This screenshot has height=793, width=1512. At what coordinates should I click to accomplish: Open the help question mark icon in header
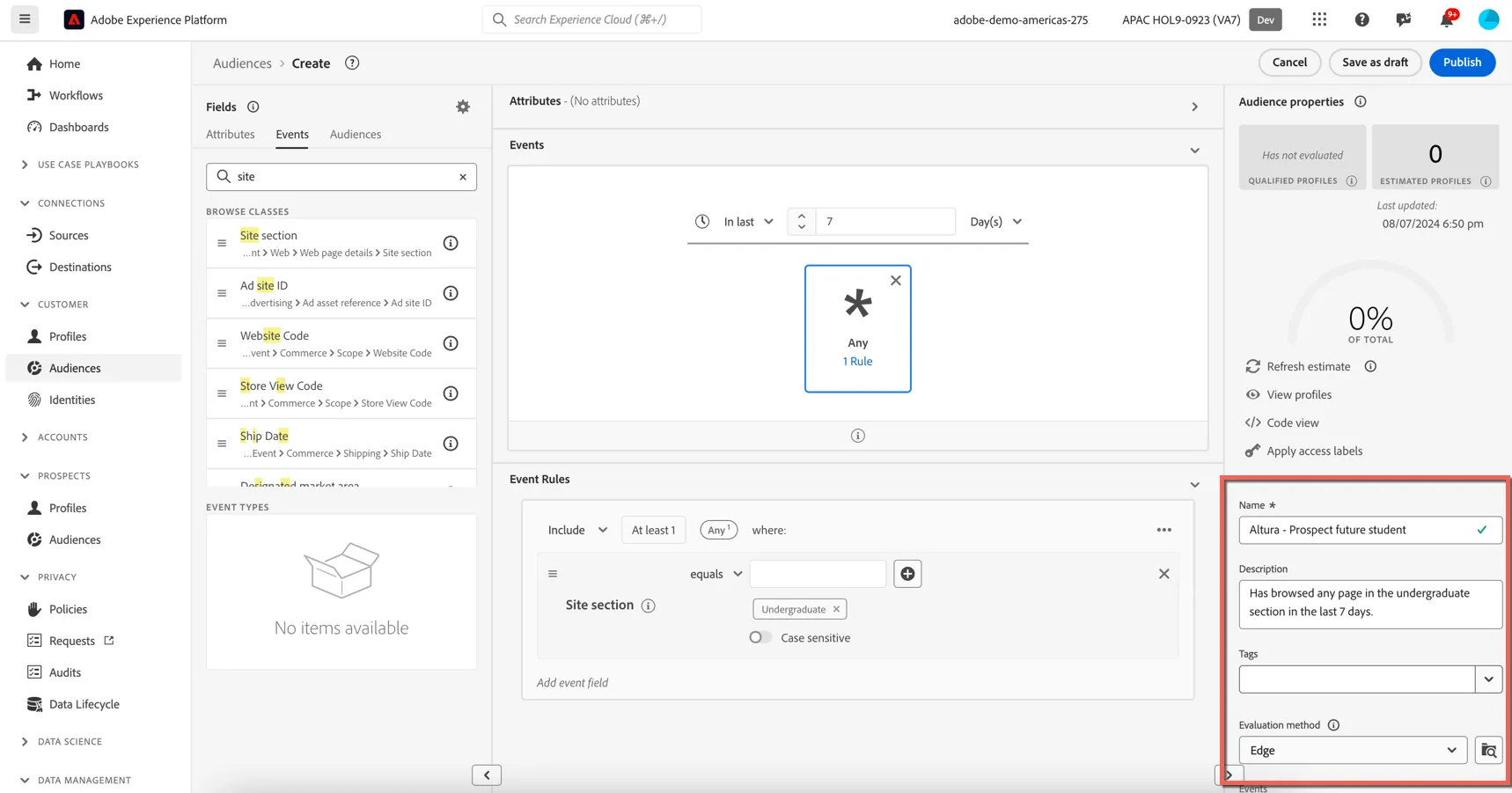tap(1362, 19)
